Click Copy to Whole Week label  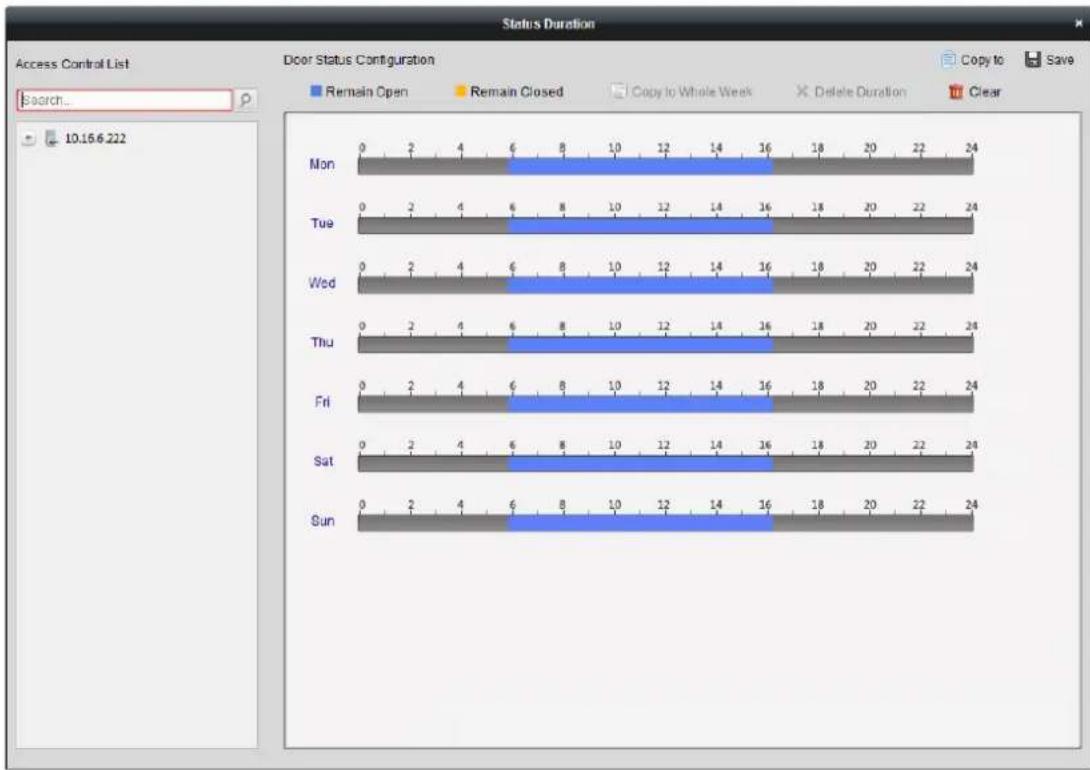pyautogui.click(x=692, y=92)
